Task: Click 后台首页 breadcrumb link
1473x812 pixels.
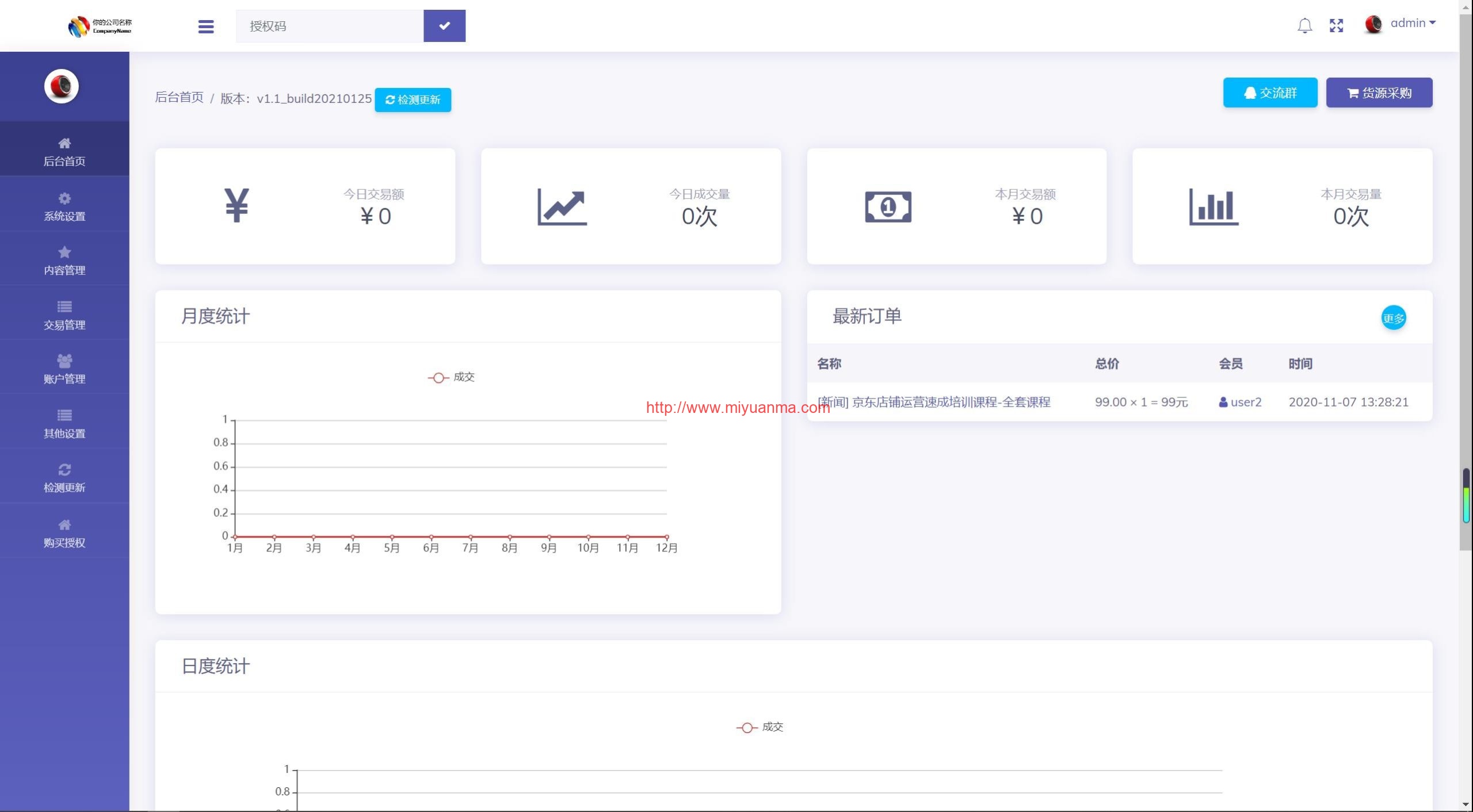Action: coord(179,97)
